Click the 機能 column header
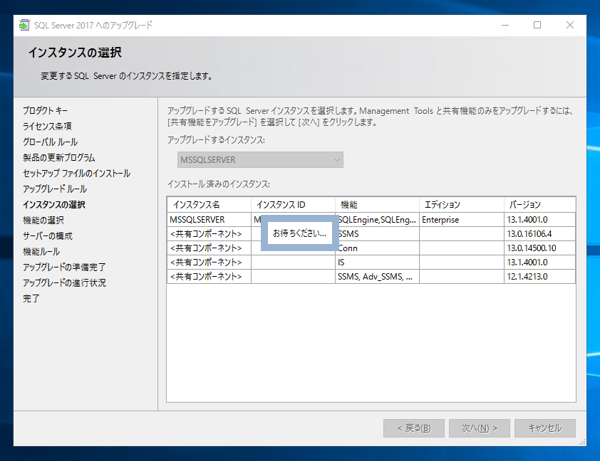 point(377,205)
